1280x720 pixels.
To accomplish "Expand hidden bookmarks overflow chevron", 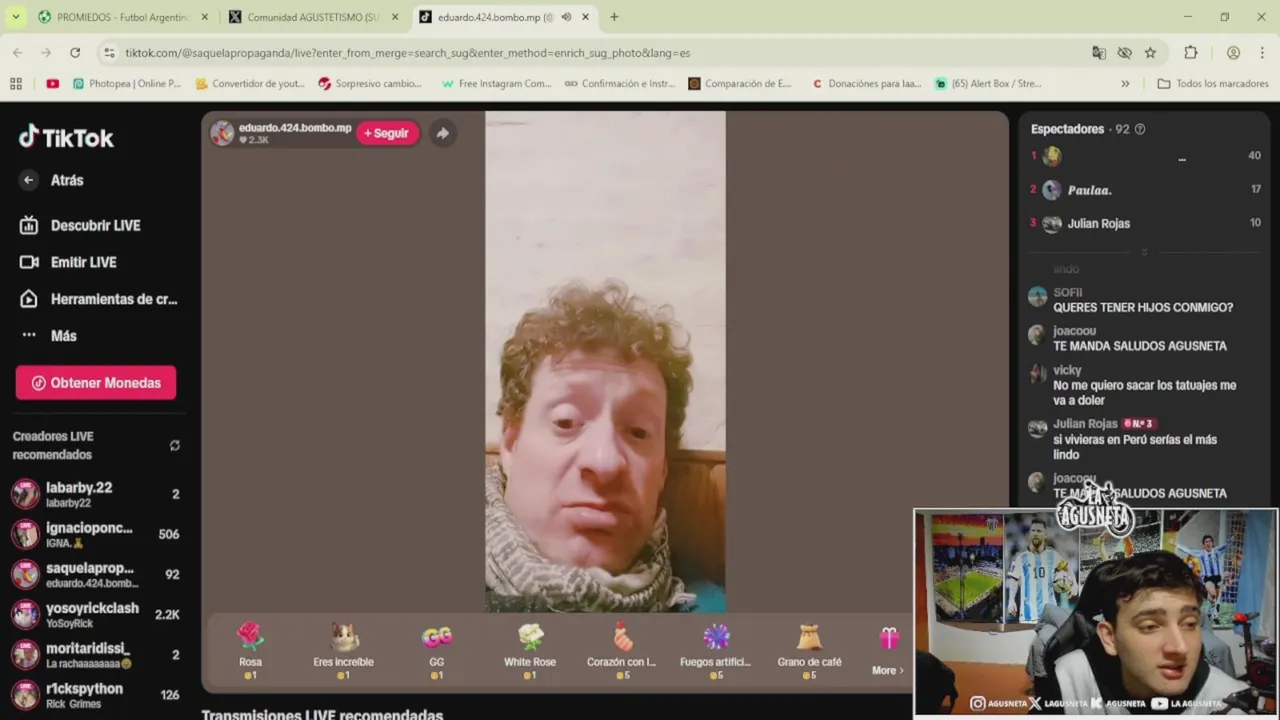I will point(1125,84).
